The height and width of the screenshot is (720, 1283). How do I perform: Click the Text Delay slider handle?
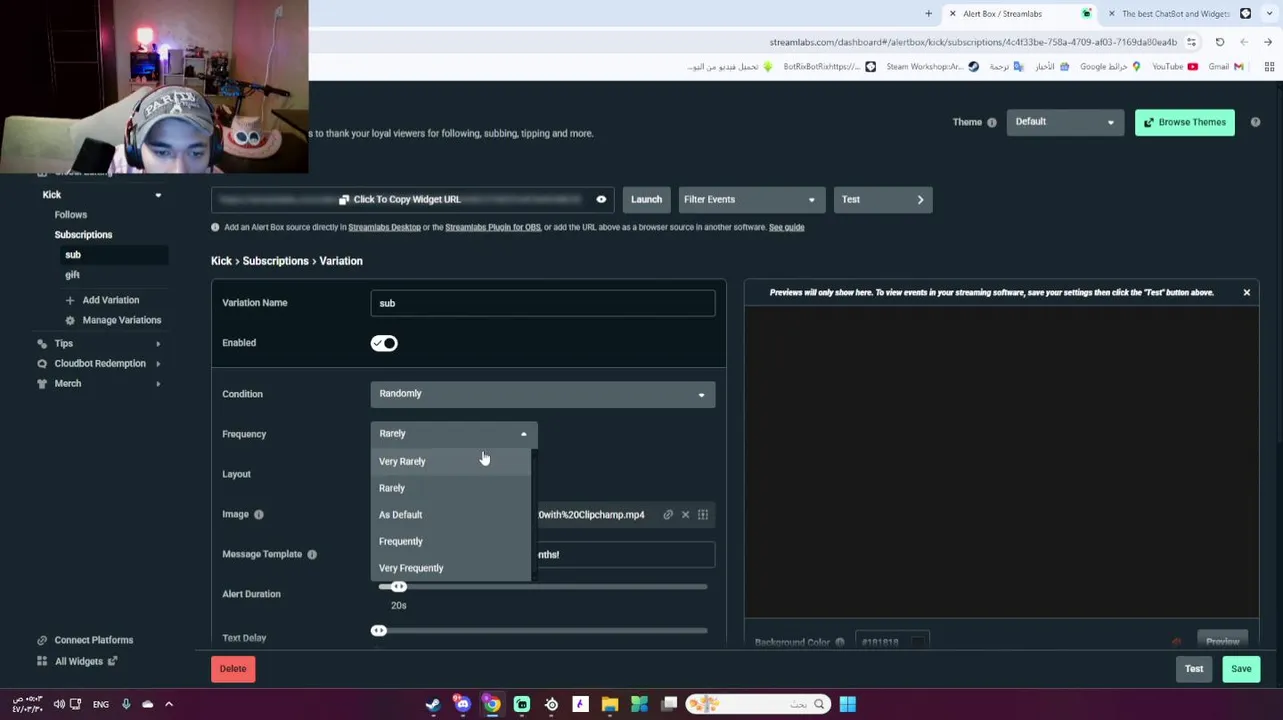coord(378,631)
